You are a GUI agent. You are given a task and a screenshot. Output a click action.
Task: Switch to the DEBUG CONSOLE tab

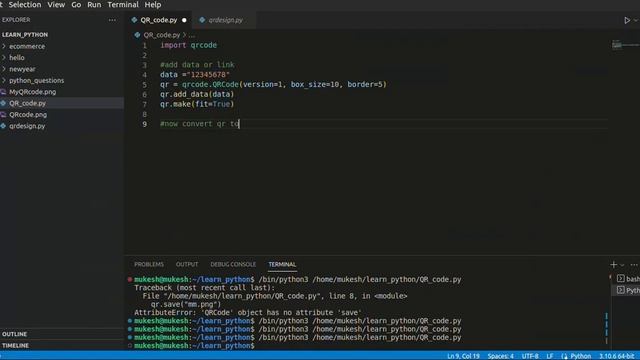pyautogui.click(x=233, y=264)
